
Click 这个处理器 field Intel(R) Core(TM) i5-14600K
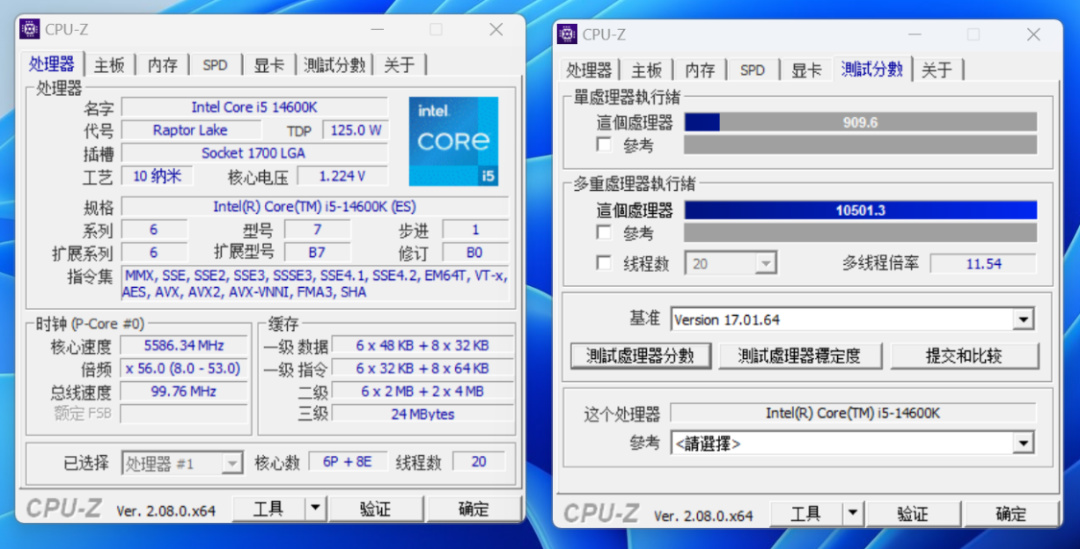pos(853,413)
